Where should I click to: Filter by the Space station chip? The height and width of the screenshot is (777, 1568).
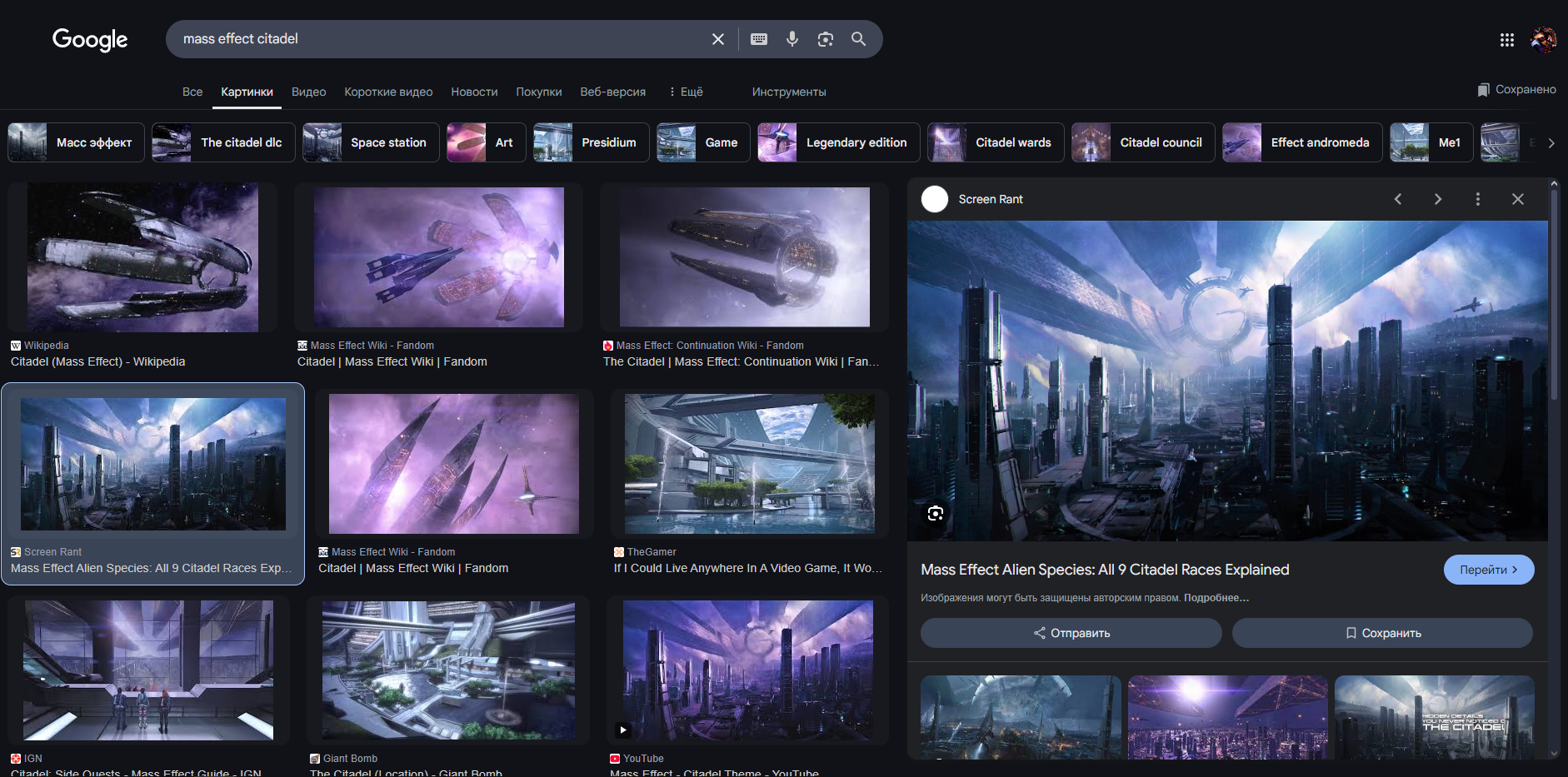[x=371, y=142]
